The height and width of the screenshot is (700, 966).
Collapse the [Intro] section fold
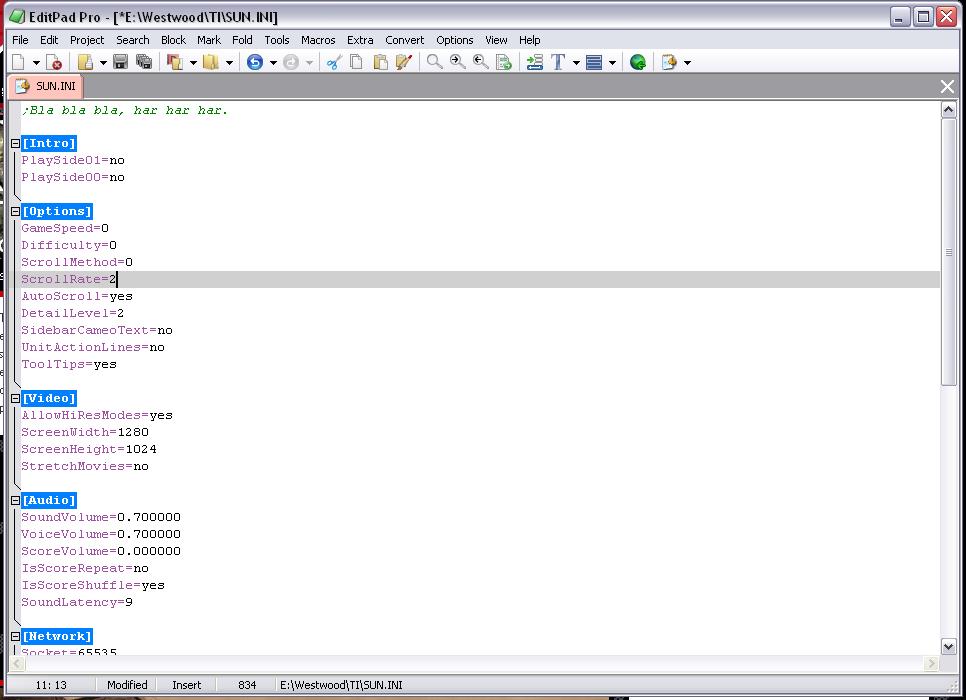(x=16, y=144)
